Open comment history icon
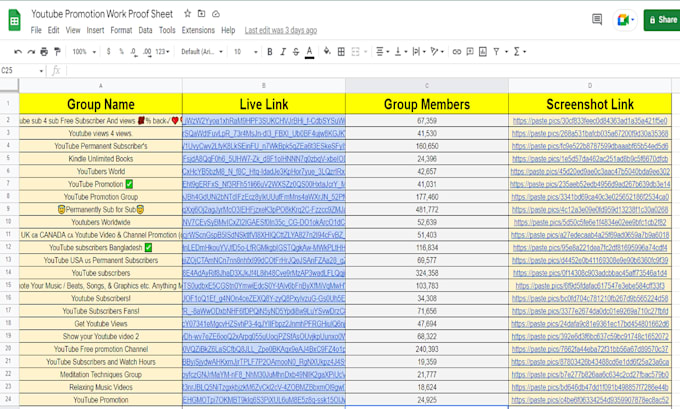The height and width of the screenshot is (409, 680). pyautogui.click(x=597, y=19)
